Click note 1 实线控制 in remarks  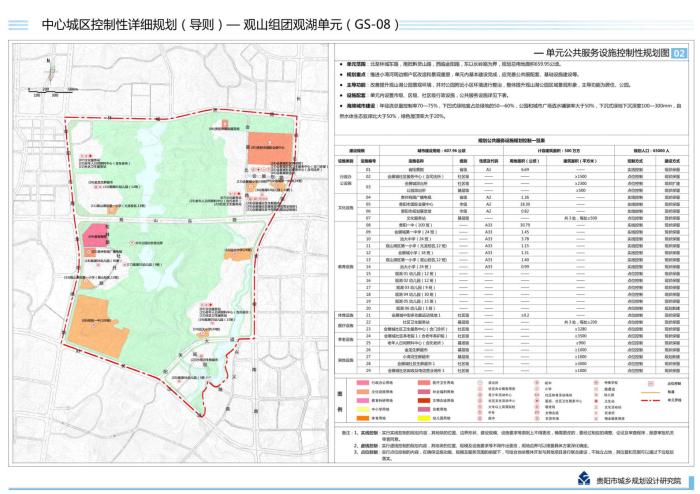[369, 433]
